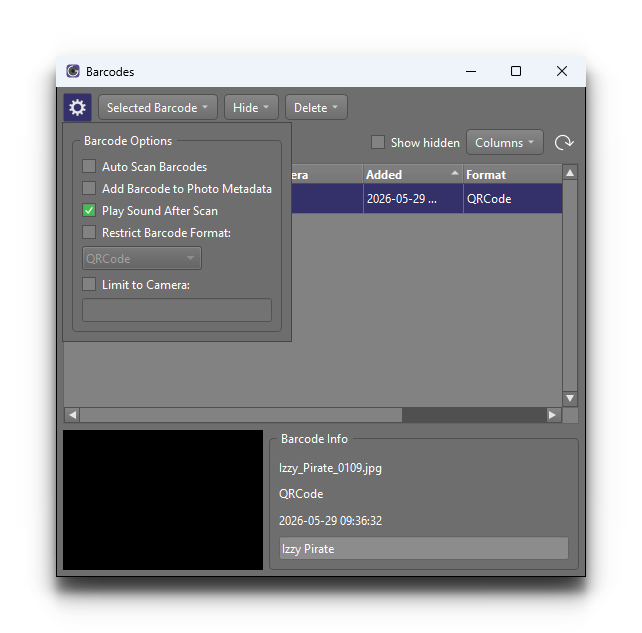Viewport: 642px width, 633px height.
Task: Click the vertical scrollbar down arrow
Action: point(570,398)
